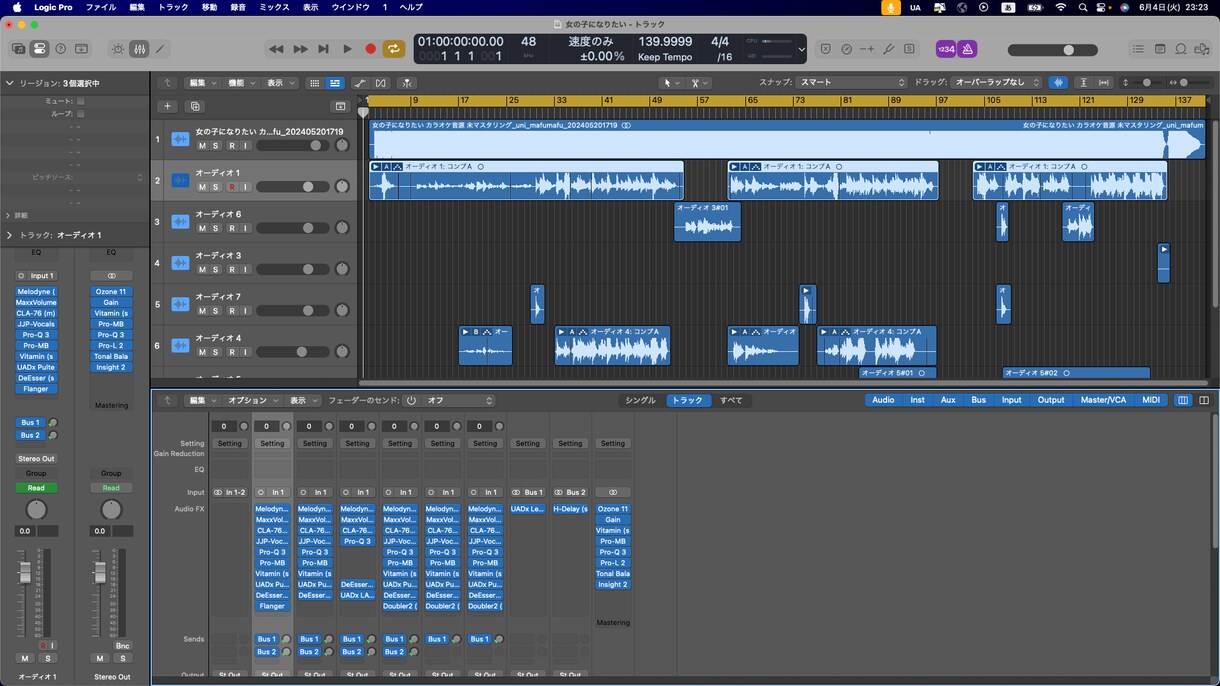Image resolution: width=1220 pixels, height=686 pixels.
Task: Click the red Record button
Action: pos(370,48)
